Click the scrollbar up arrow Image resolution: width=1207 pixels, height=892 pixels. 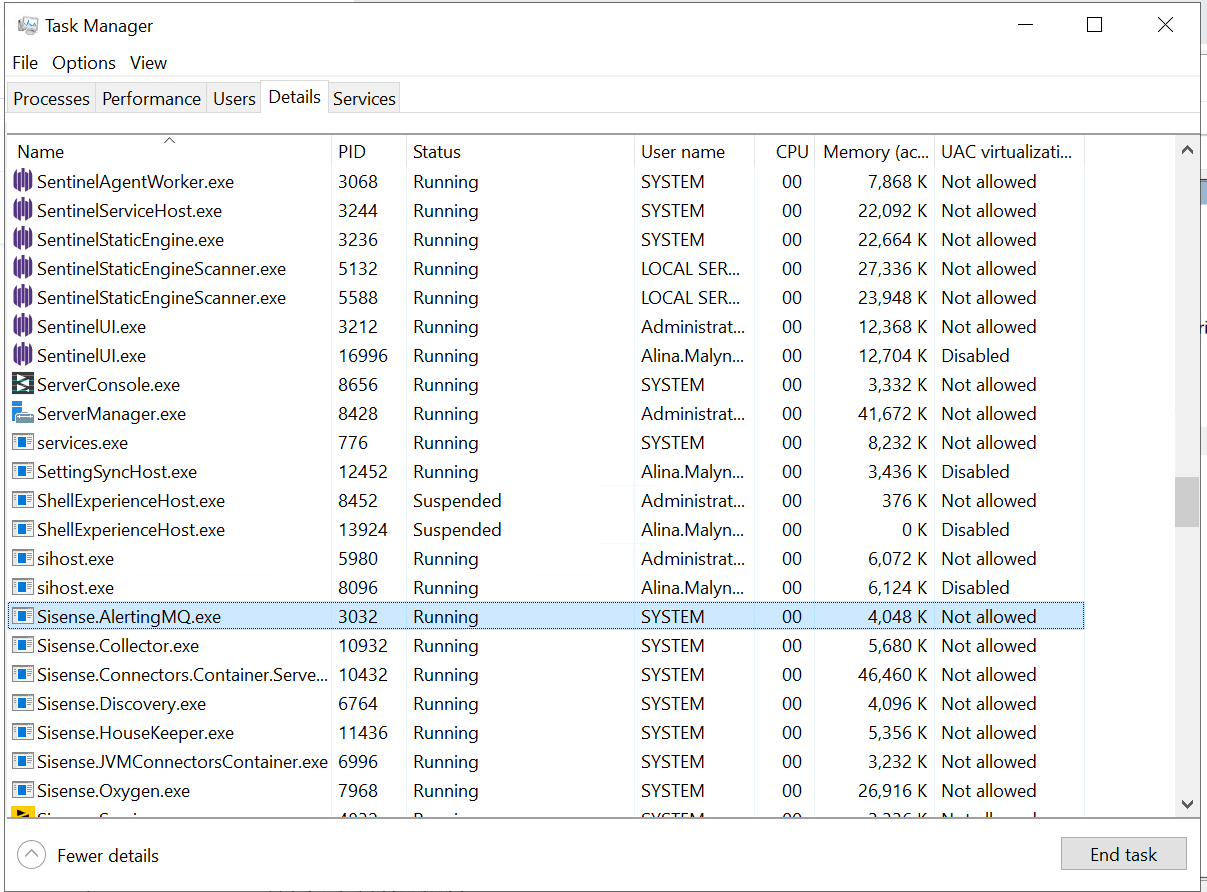click(1187, 150)
